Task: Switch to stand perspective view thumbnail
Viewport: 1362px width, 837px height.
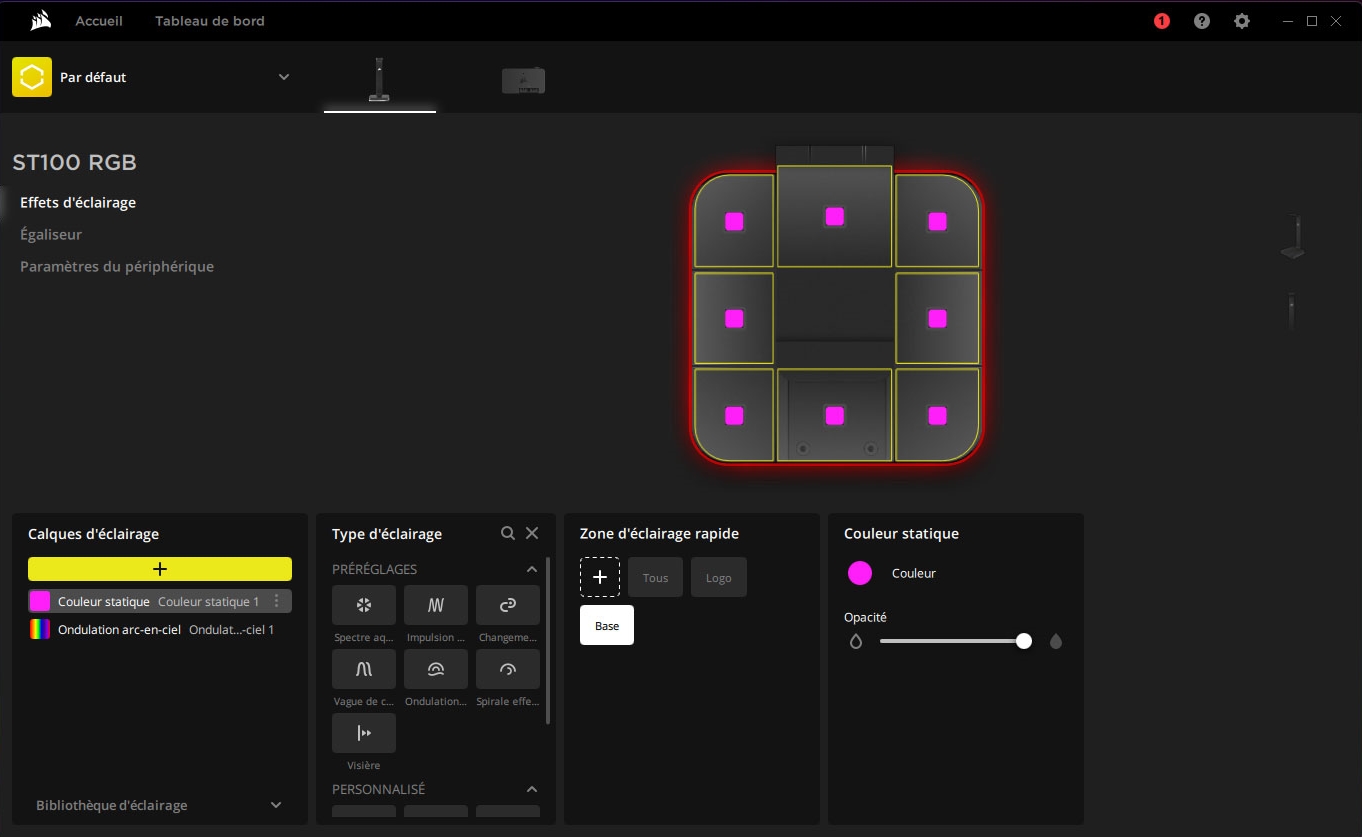Action: (1292, 238)
